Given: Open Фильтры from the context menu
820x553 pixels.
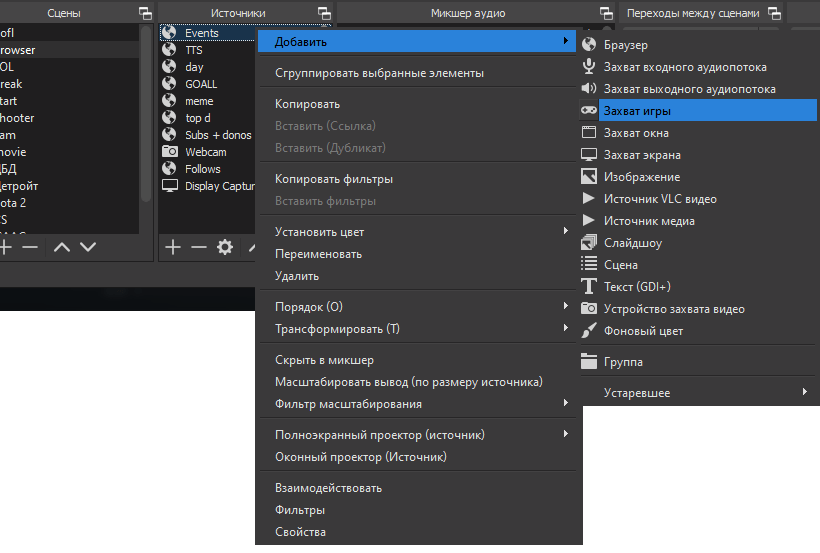Looking at the screenshot, I should coord(300,510).
